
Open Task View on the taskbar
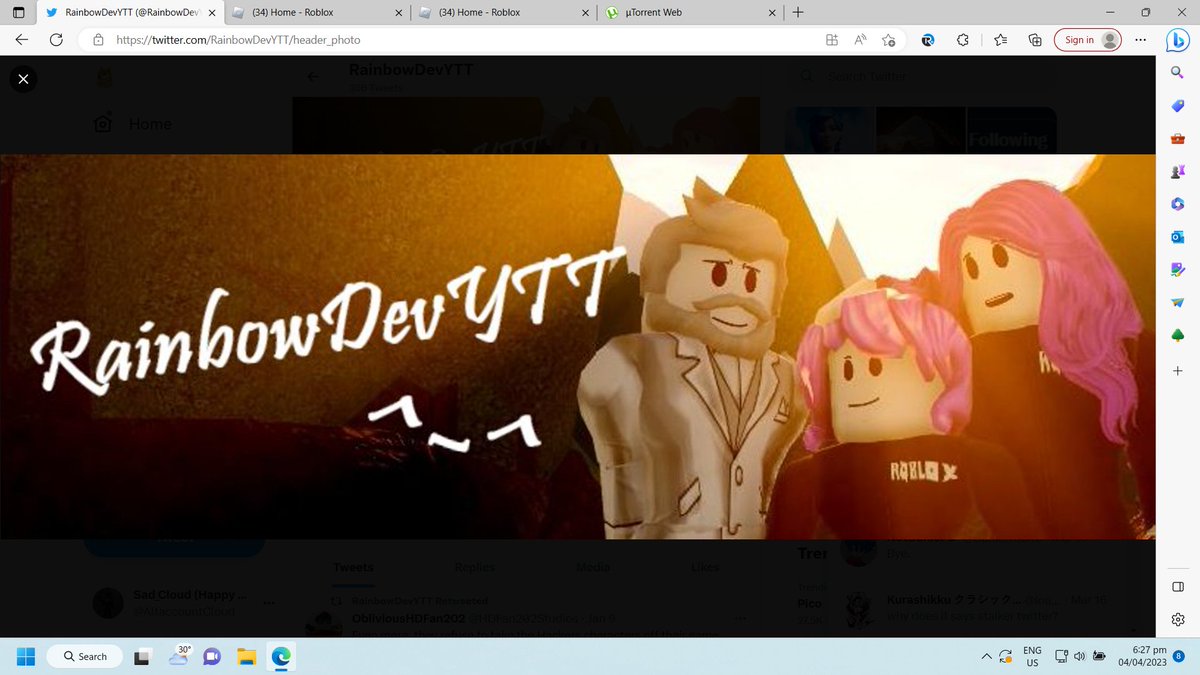(x=144, y=656)
